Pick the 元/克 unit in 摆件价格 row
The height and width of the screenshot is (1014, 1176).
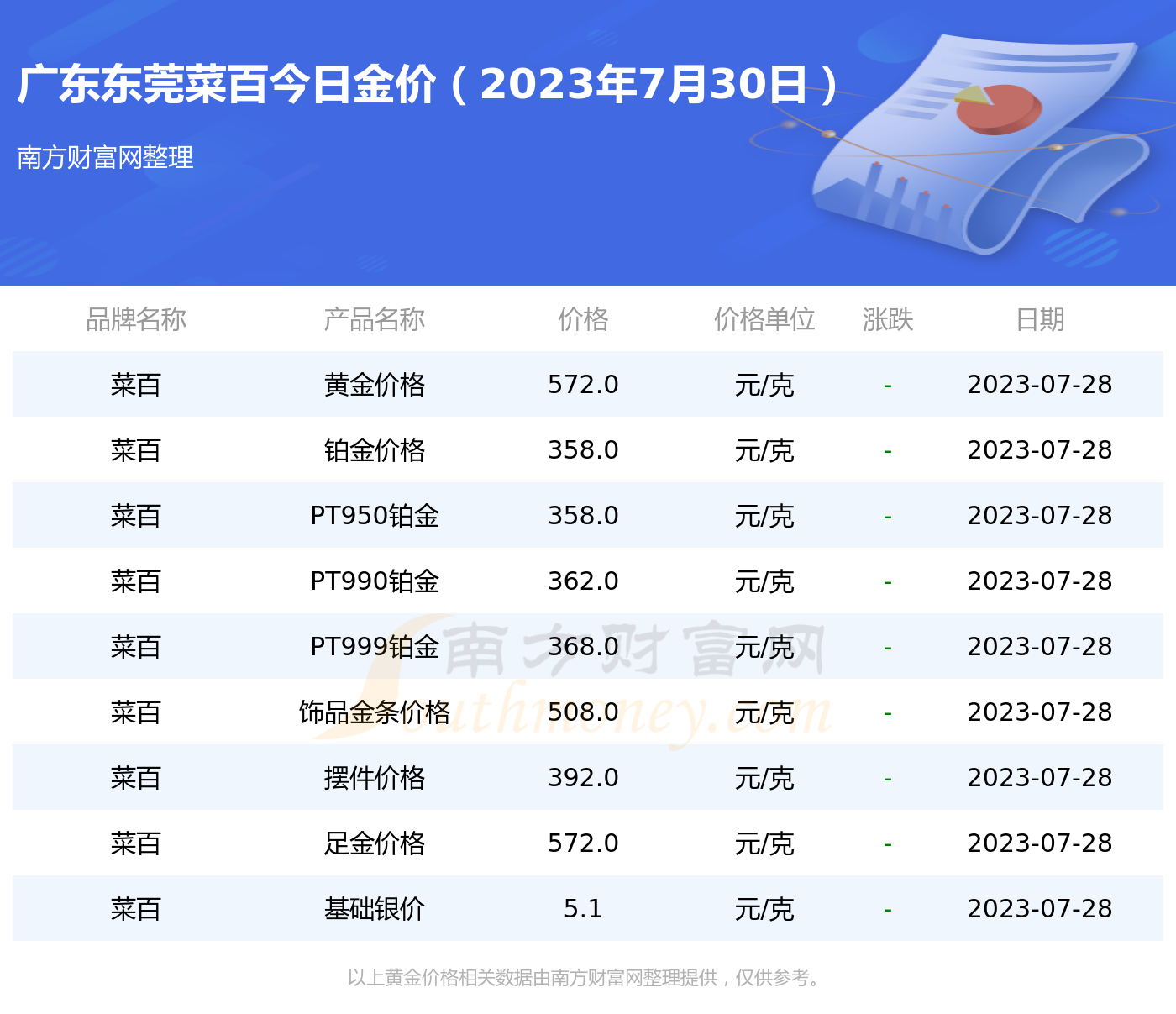coord(764,778)
